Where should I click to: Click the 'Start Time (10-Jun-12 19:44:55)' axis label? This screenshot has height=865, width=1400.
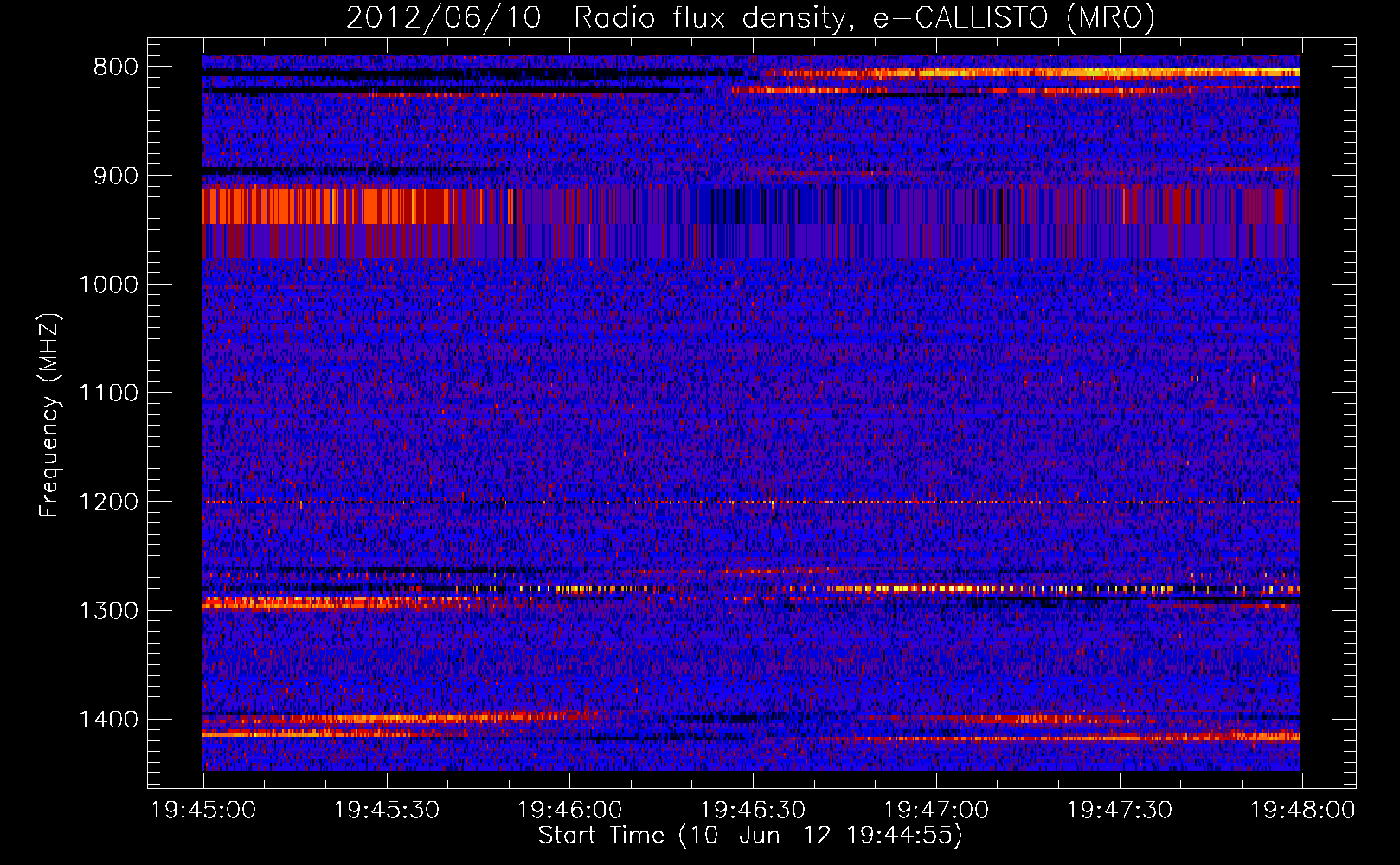[750, 836]
